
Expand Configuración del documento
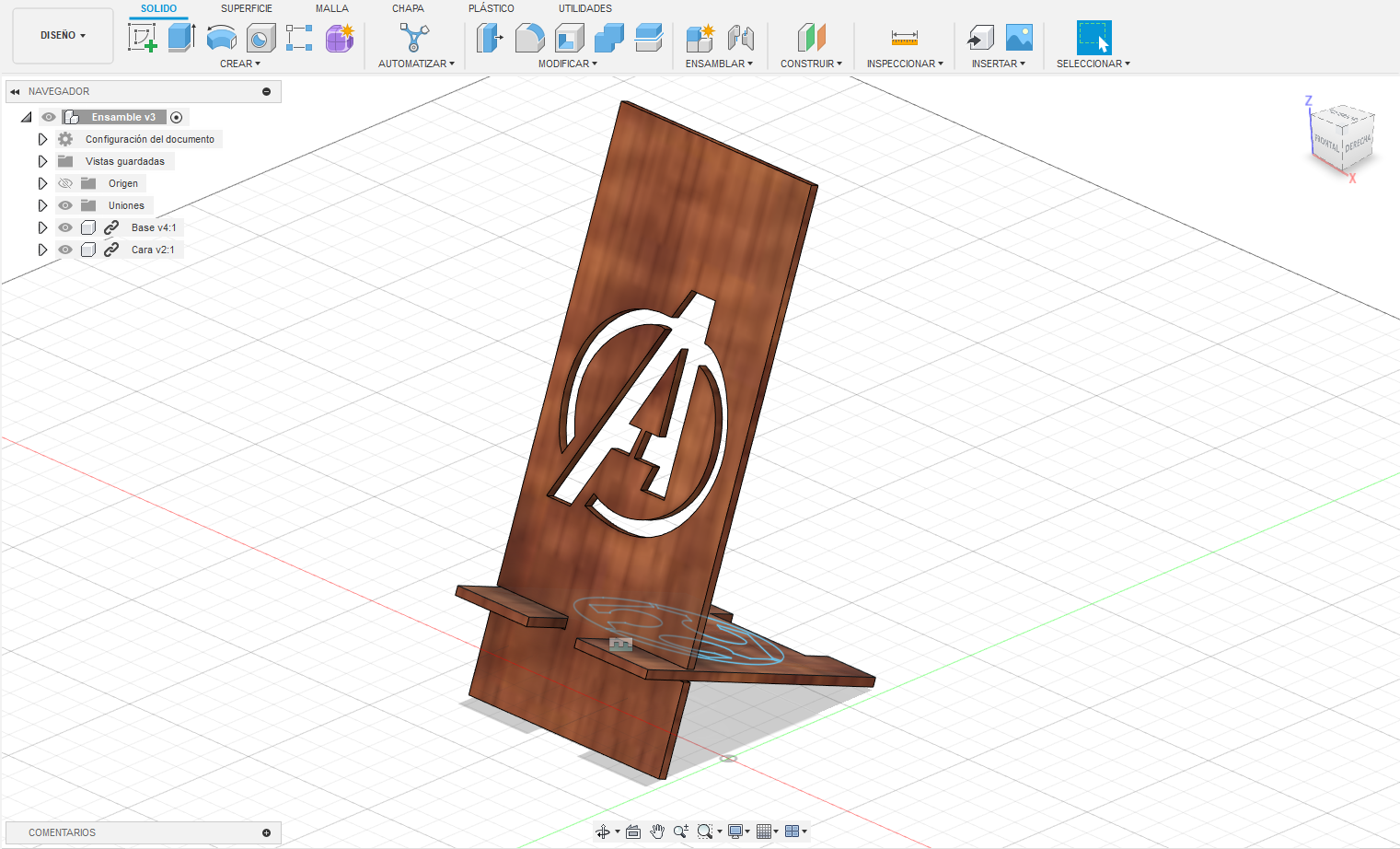tap(42, 139)
